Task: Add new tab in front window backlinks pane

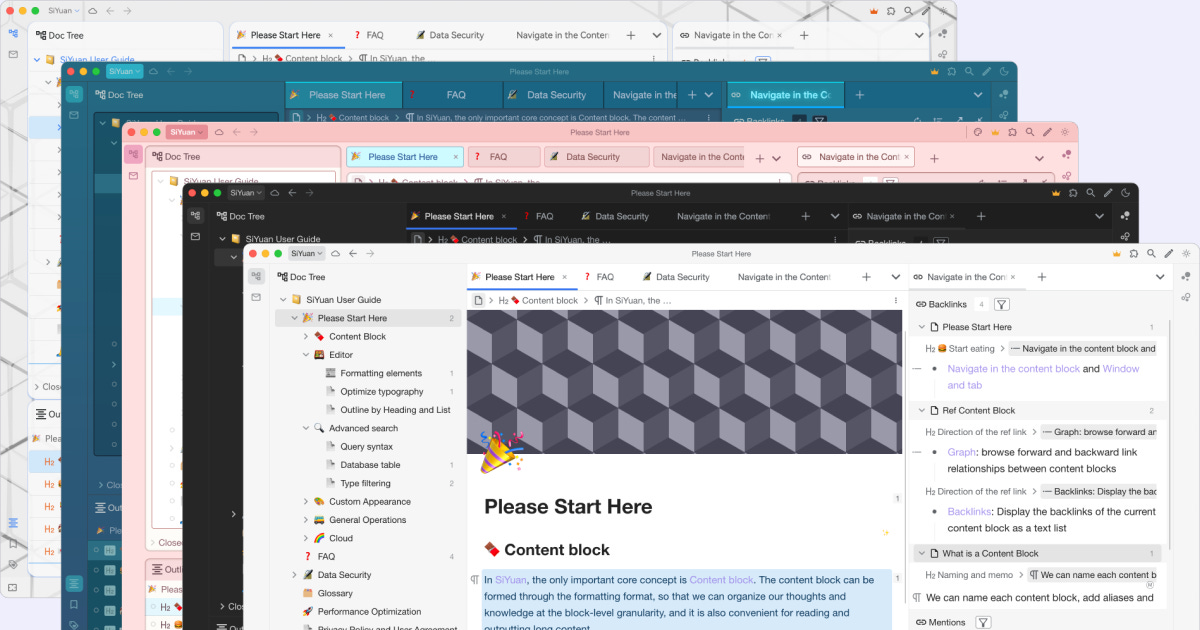Action: pyautogui.click(x=1041, y=277)
